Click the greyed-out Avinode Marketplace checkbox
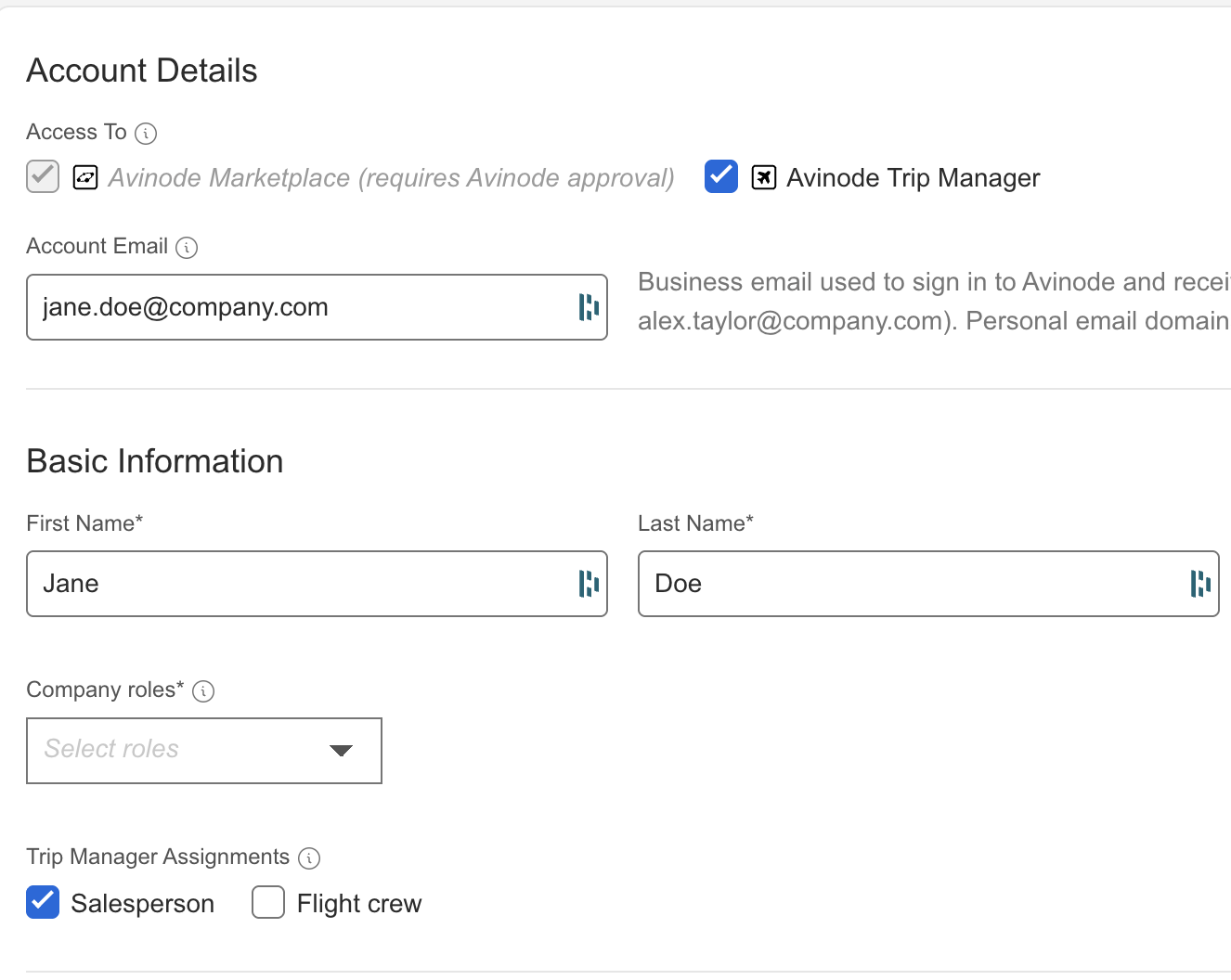Image resolution: width=1231 pixels, height=980 pixels. [x=43, y=176]
